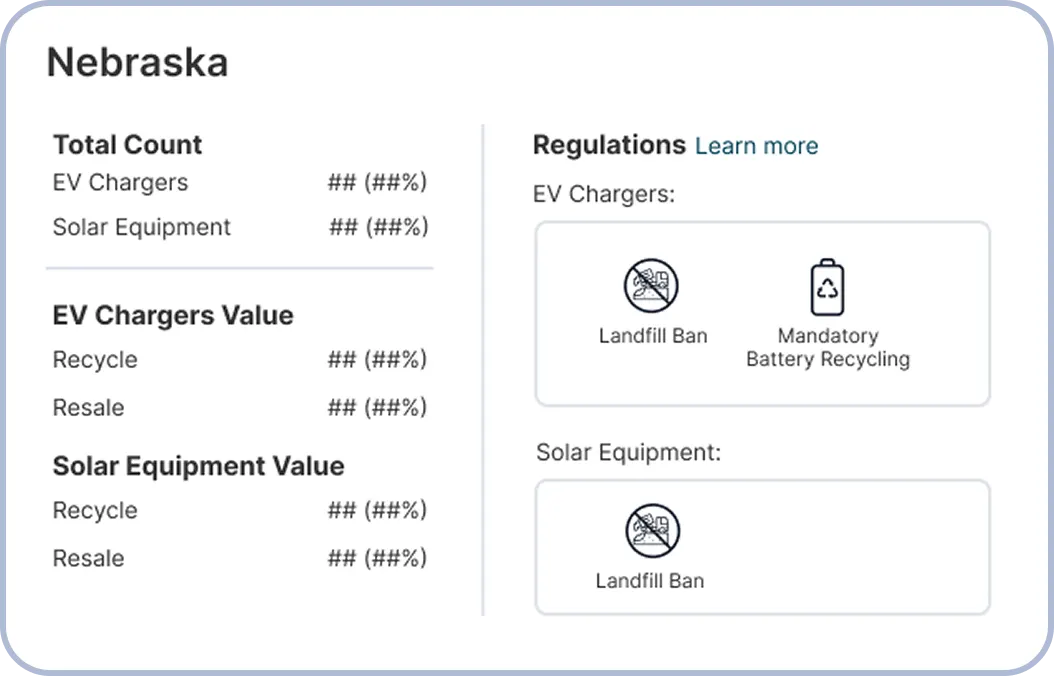The width and height of the screenshot is (1054, 676).
Task: Click the Solar Equipment: regulations label
Action: click(x=629, y=453)
